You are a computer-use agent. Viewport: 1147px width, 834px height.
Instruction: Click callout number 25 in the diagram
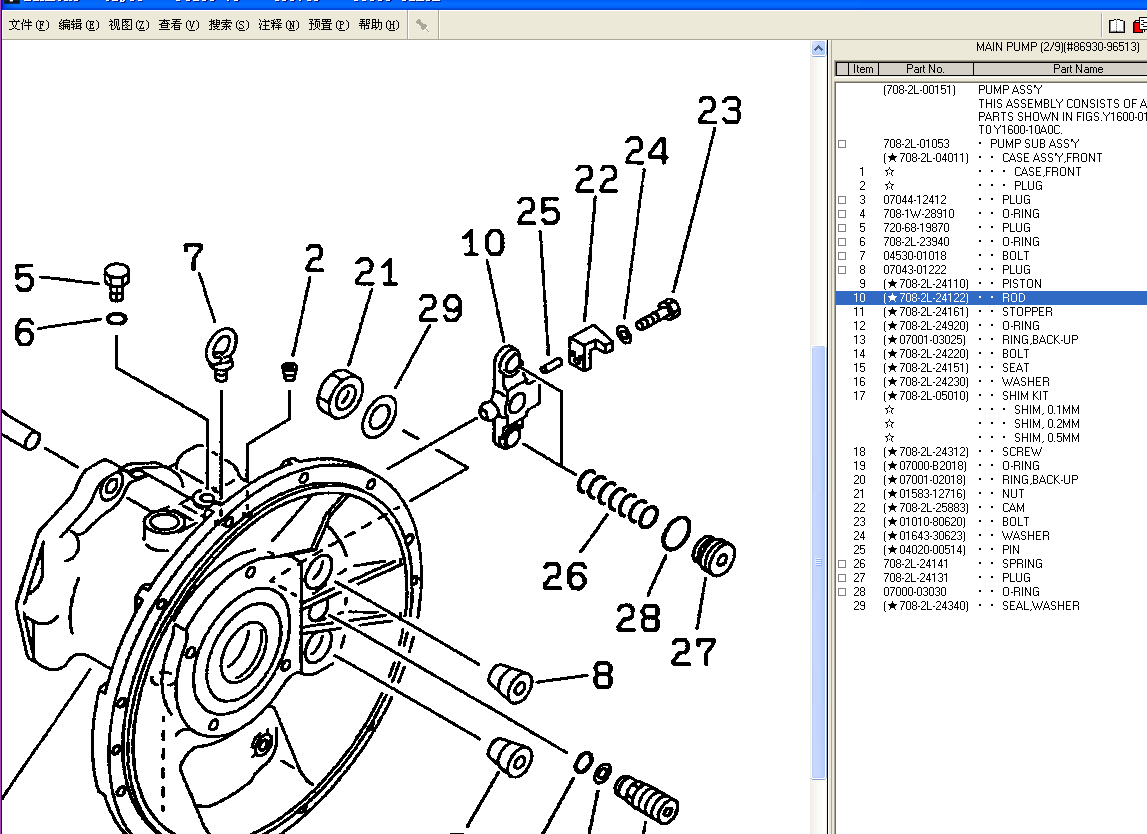[x=538, y=212]
